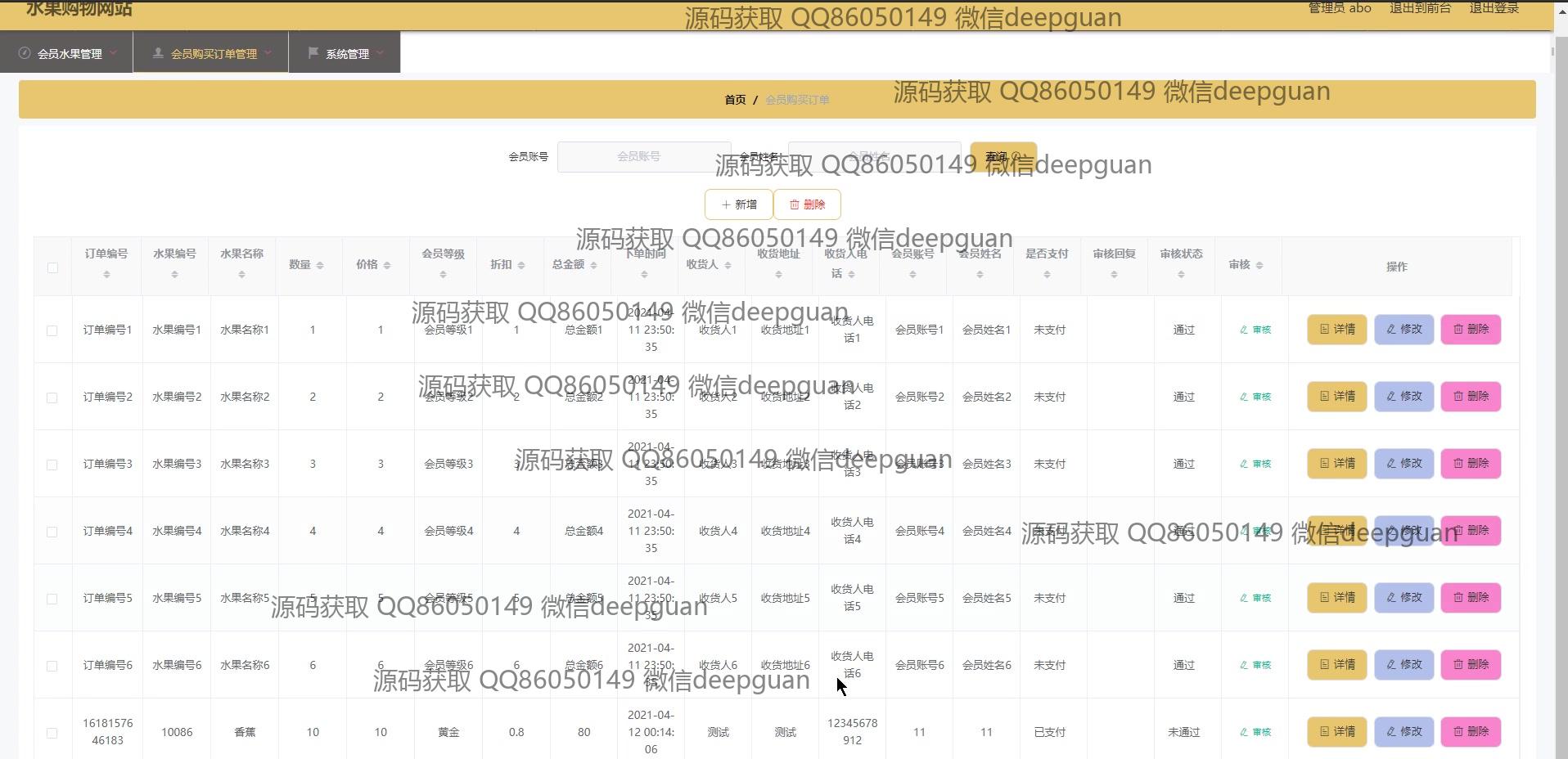
Task: Click the sort icon in 折扣 column header
Action: coord(520,266)
